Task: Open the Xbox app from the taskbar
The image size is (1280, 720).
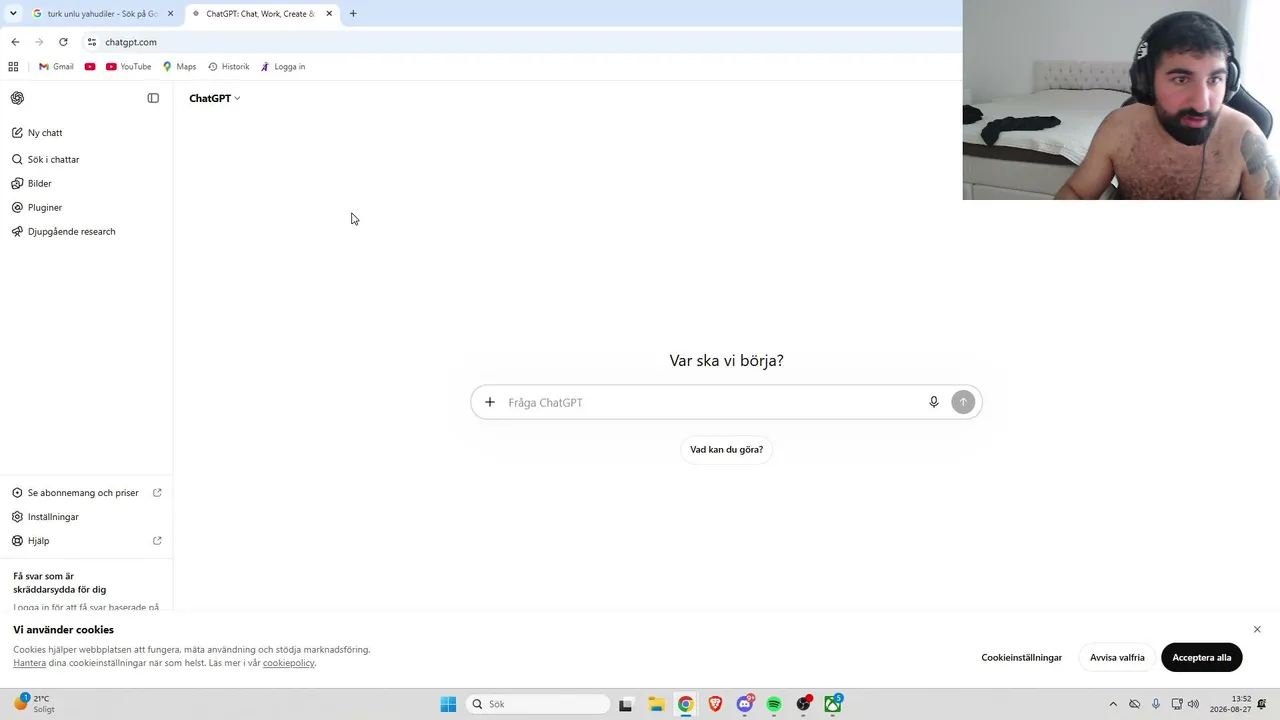Action: tap(833, 704)
